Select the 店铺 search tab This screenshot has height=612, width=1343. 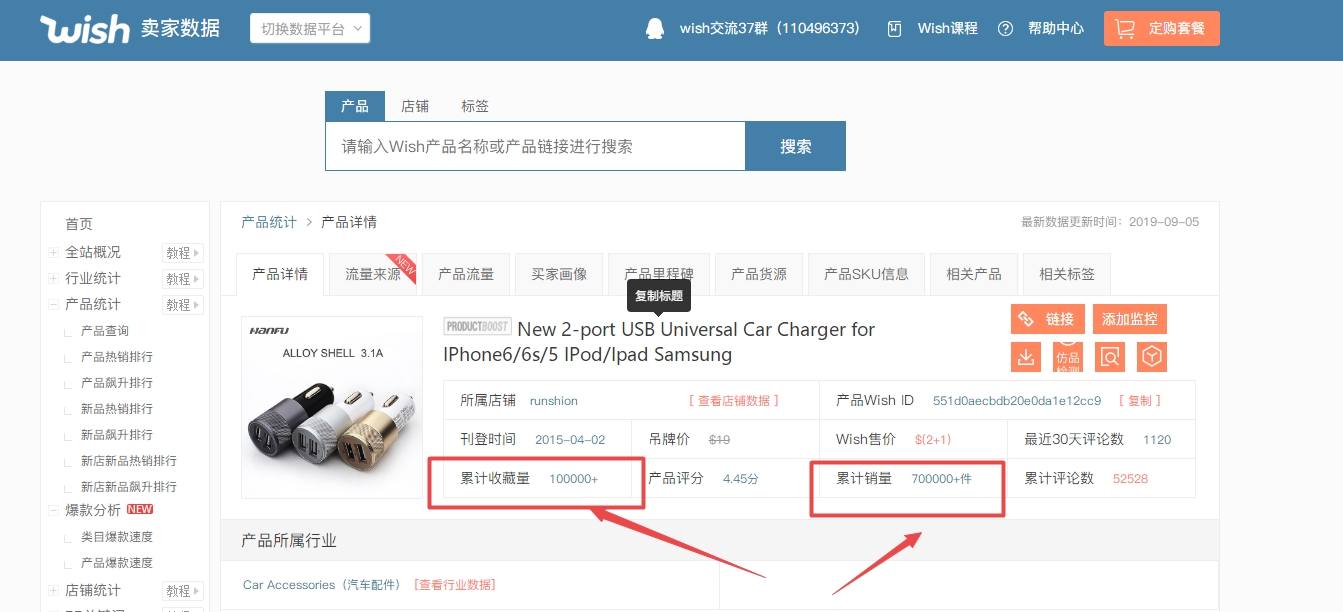point(415,106)
